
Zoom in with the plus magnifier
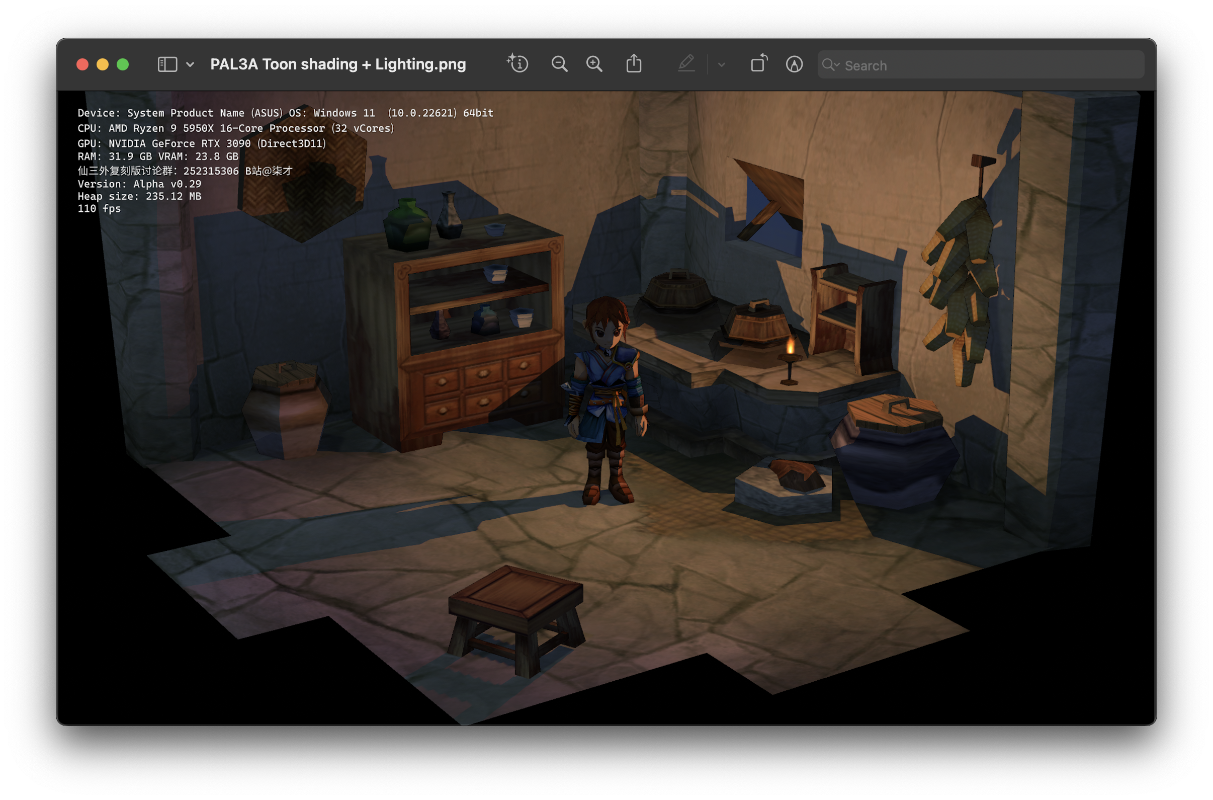594,64
